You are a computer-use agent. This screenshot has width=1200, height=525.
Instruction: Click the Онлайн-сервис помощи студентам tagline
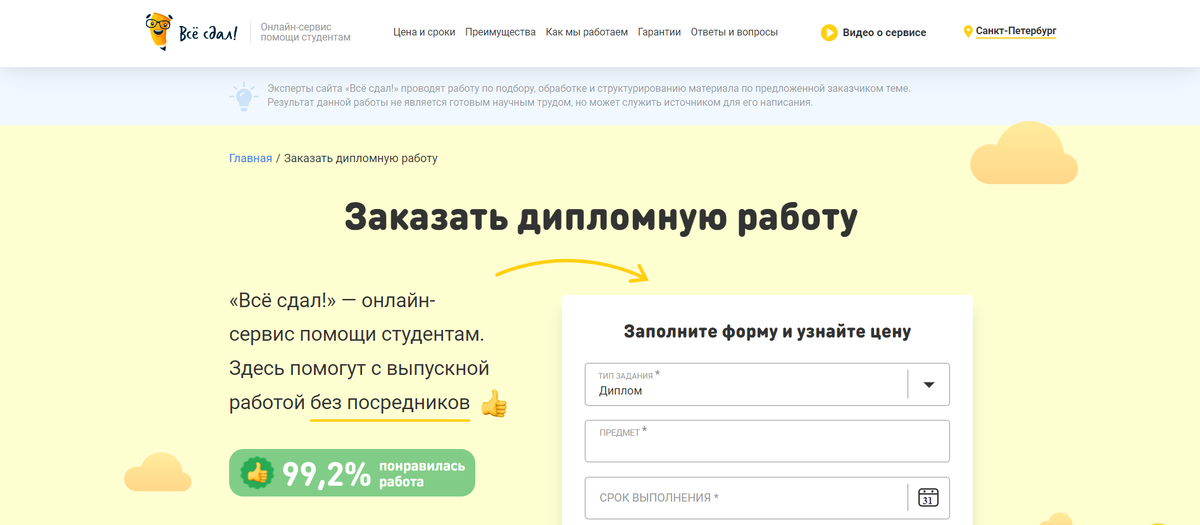point(305,31)
